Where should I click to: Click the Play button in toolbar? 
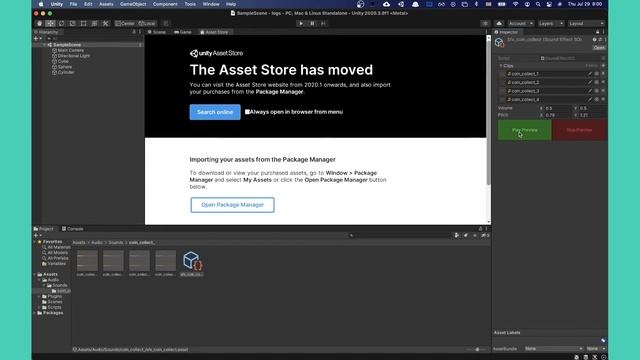[301, 24]
